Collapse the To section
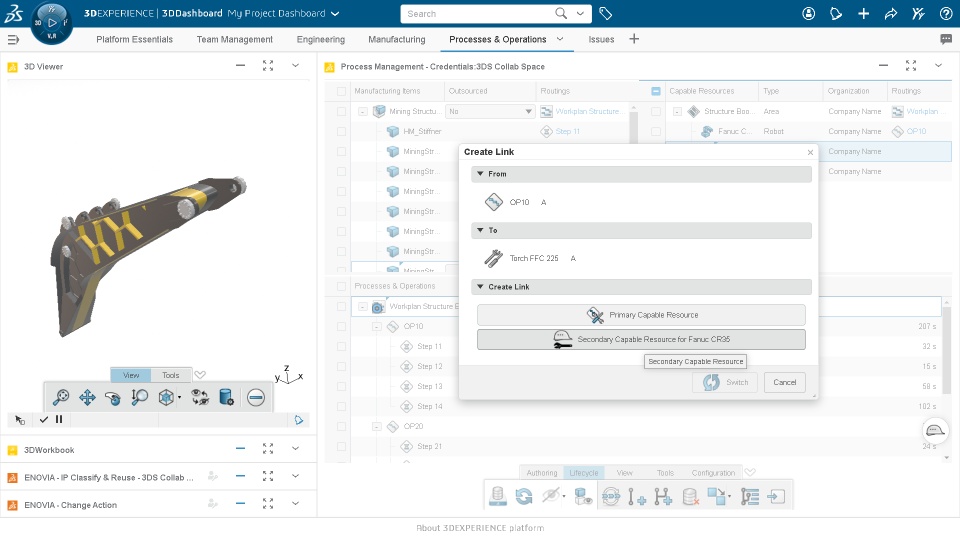Image resolution: width=960 pixels, height=540 pixels. pos(481,230)
